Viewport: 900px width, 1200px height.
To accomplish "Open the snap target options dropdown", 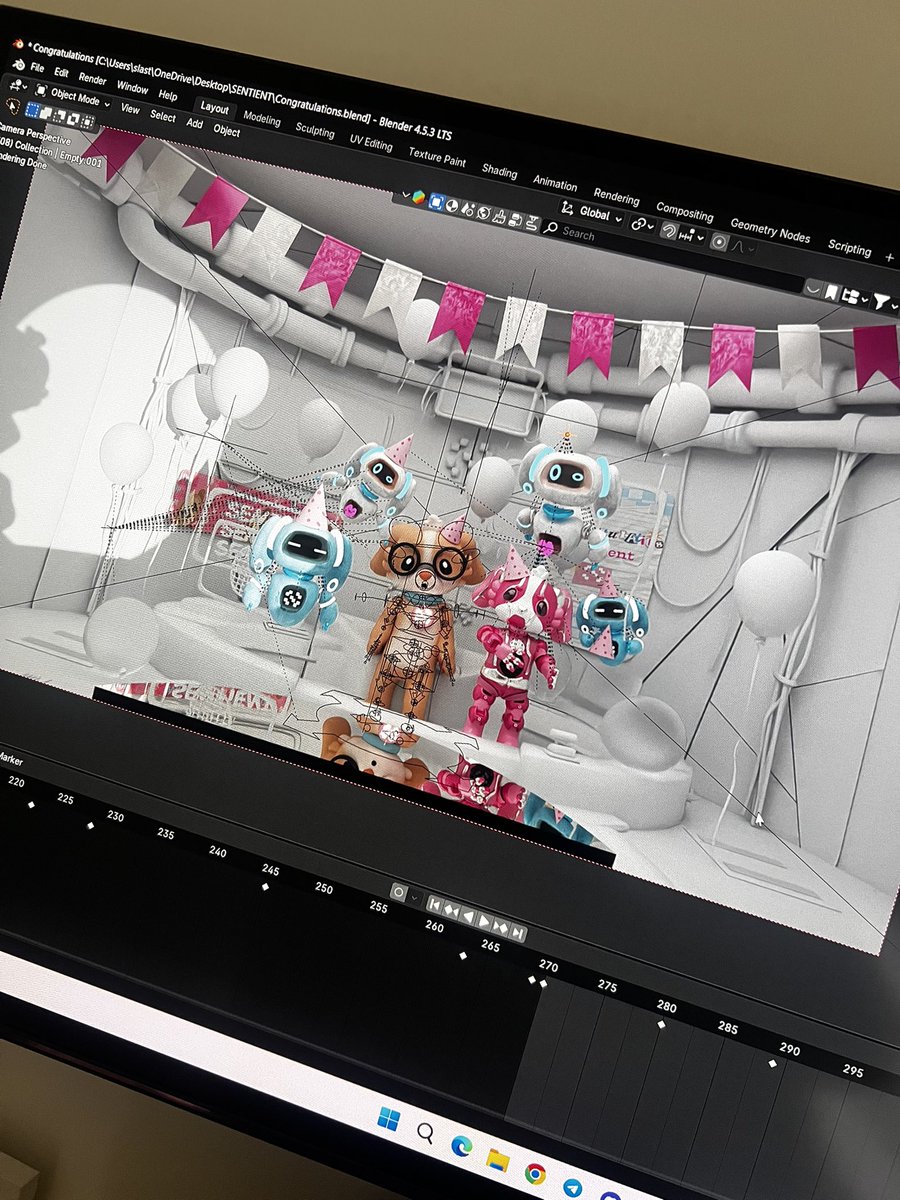I will coord(692,236).
